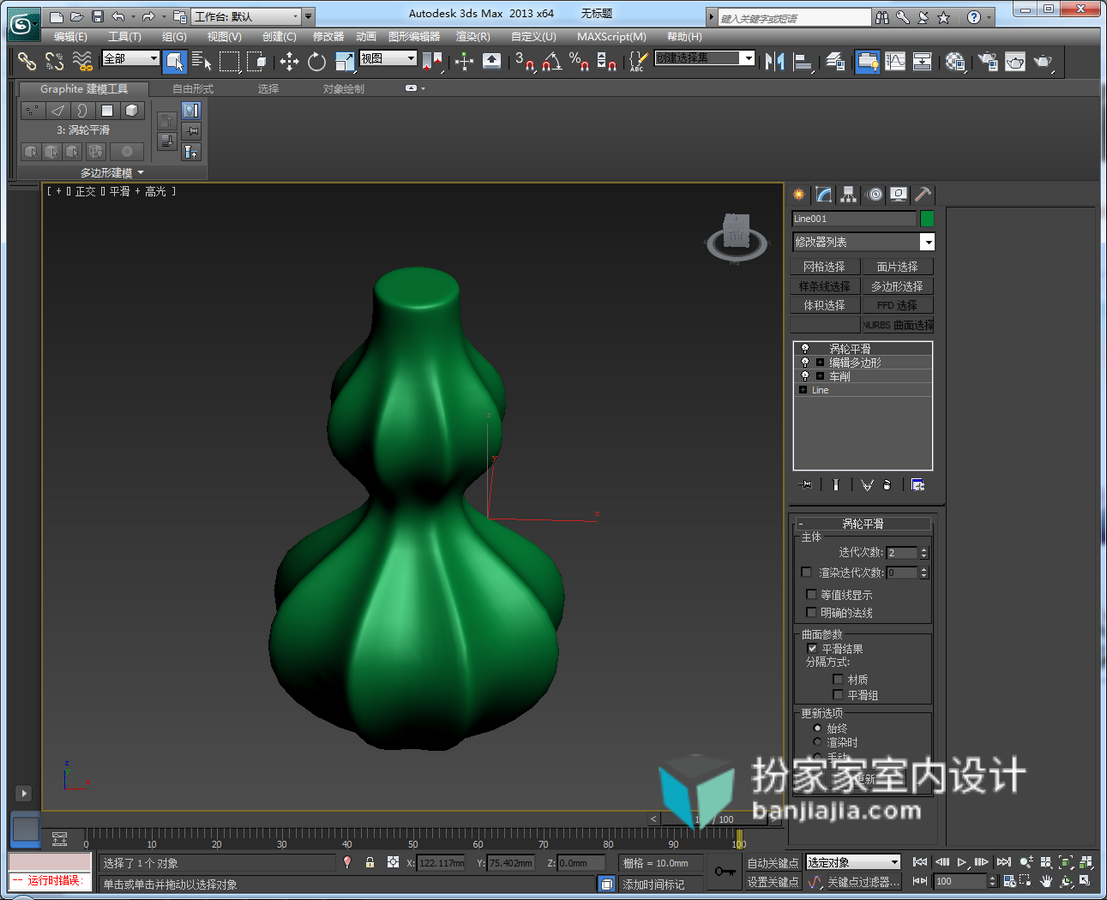The width and height of the screenshot is (1107, 900).
Task: Open Angle Snap toggle icon
Action: 552,62
